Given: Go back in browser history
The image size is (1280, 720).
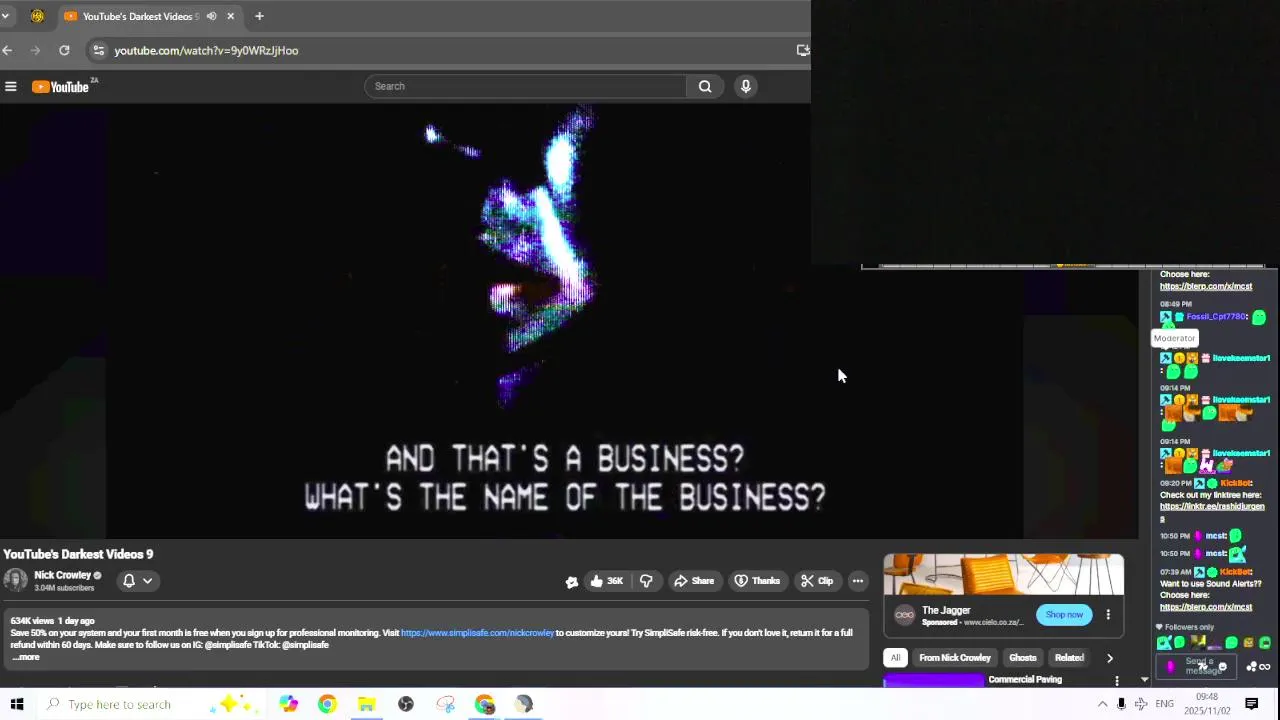Looking at the screenshot, I should pyautogui.click(x=8, y=50).
